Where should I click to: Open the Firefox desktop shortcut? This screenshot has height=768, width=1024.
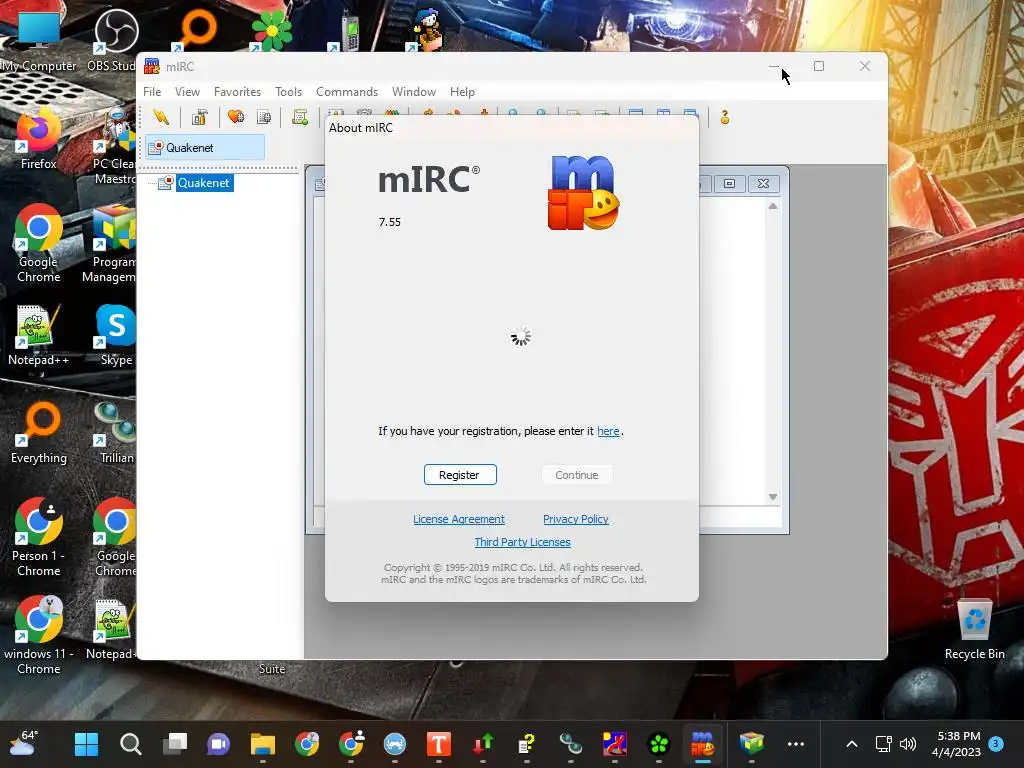(39, 138)
